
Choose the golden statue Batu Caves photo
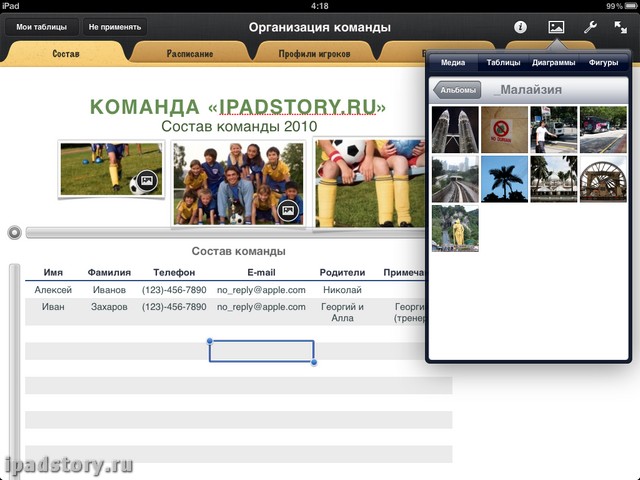pyautogui.click(x=455, y=229)
